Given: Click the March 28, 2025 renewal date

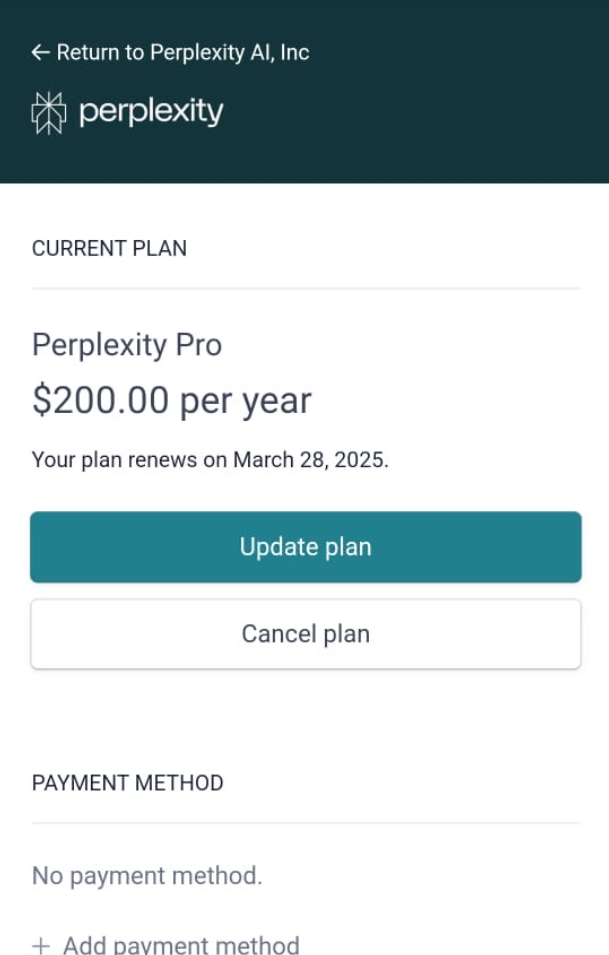Looking at the screenshot, I should click(x=310, y=461).
